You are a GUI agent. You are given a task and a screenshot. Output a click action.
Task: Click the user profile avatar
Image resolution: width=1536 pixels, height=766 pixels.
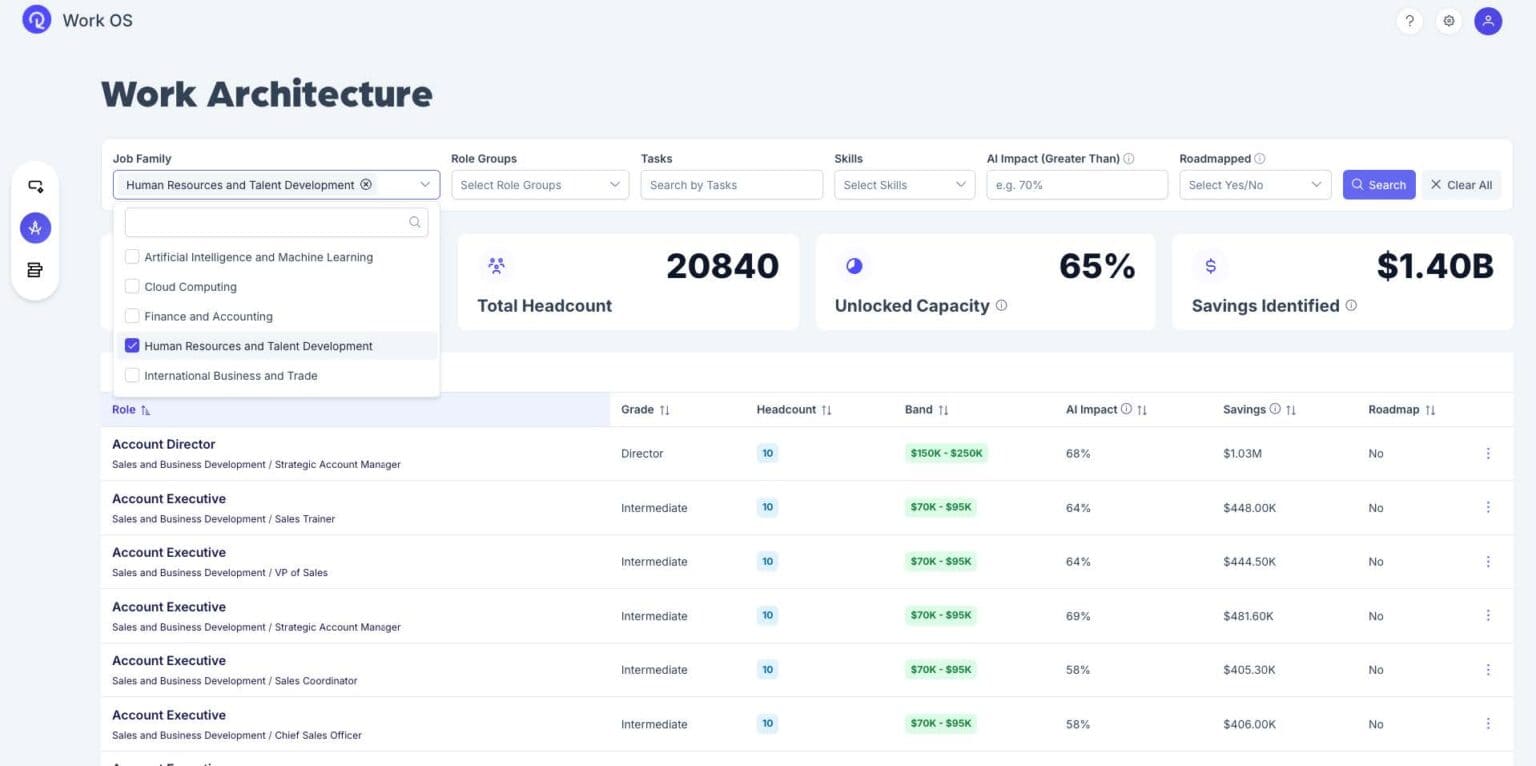tap(1487, 20)
